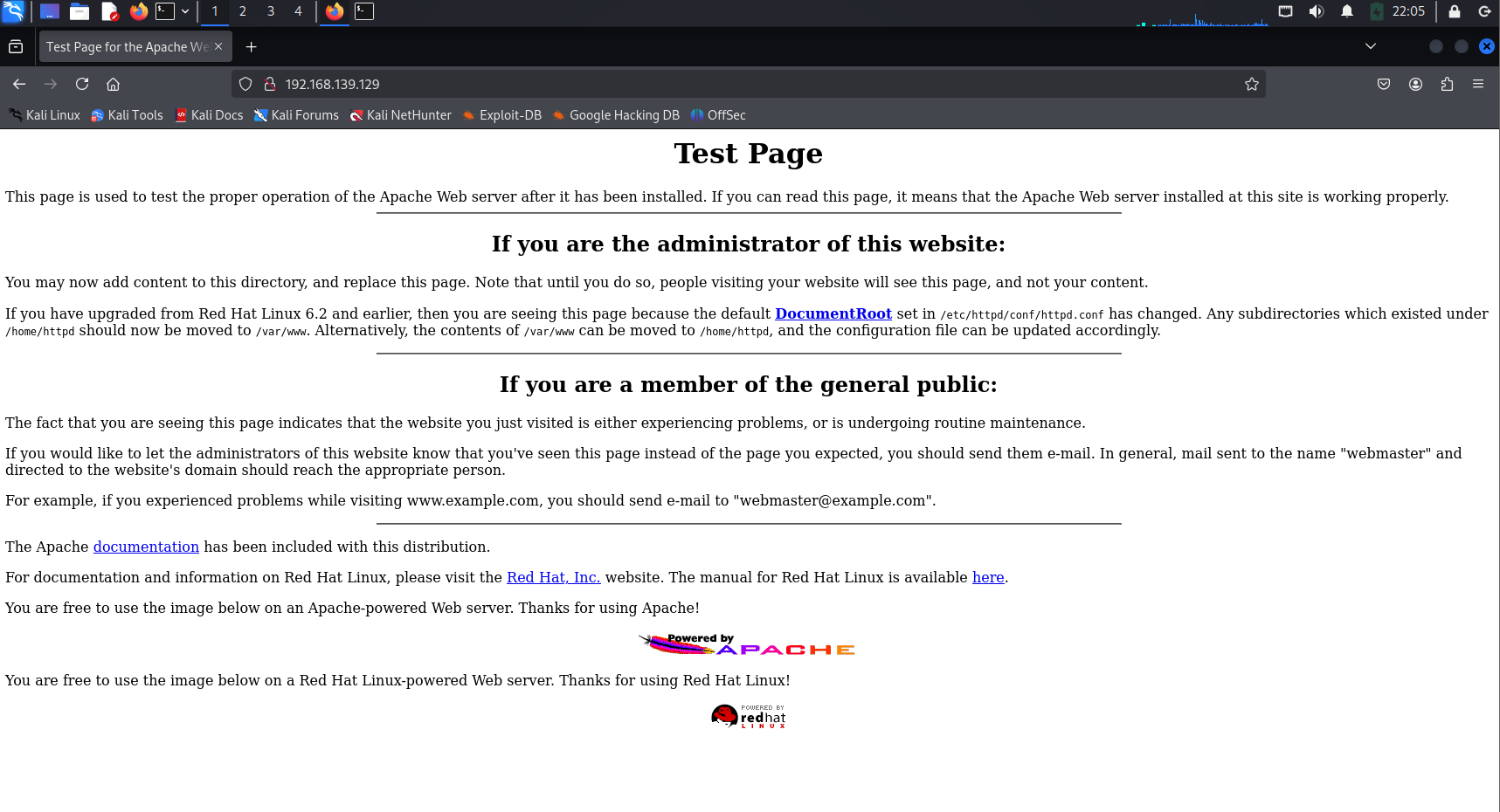Switch to workspace 2
Viewport: 1500px width, 812px height.
click(x=243, y=11)
